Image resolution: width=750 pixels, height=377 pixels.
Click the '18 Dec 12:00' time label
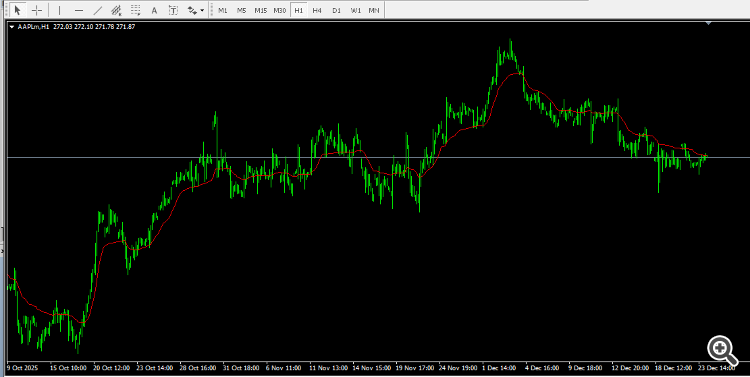click(673, 368)
